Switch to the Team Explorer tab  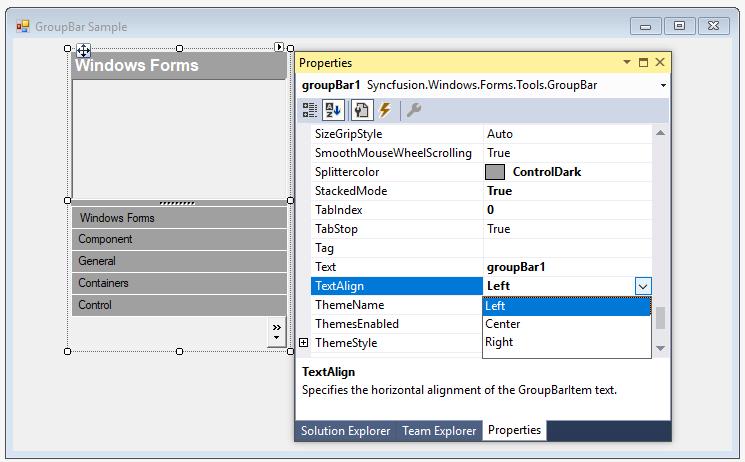439,431
